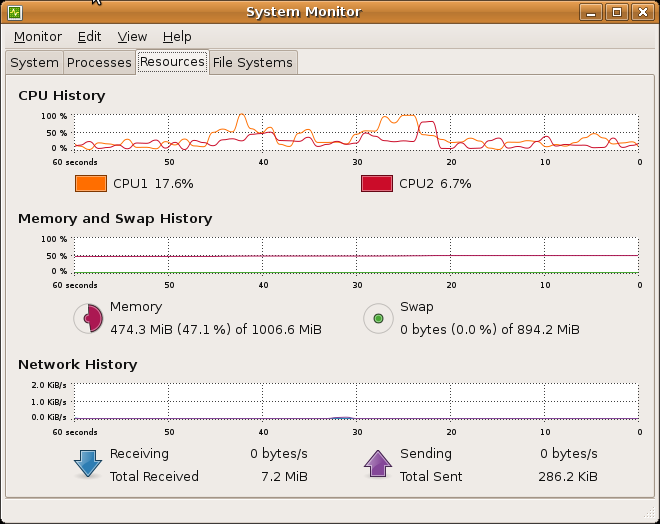Click inside the CPU History graph

coord(357,132)
